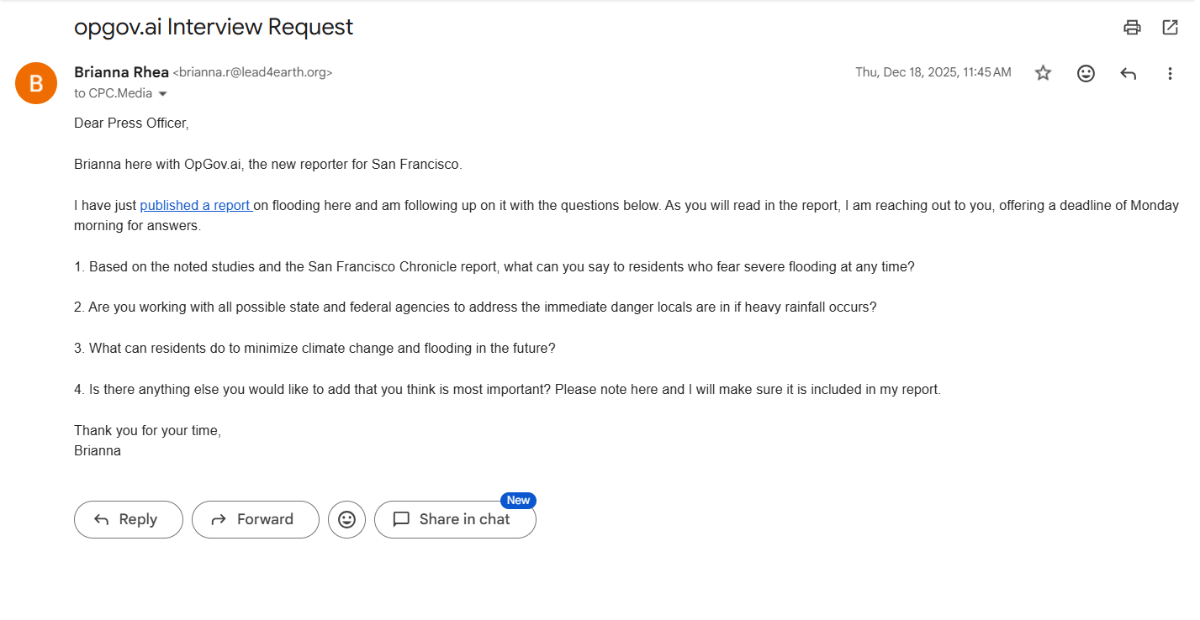Screen dimensions: 1200x620
Task: Star this email from Brianna Rhea
Action: [x=1043, y=72]
